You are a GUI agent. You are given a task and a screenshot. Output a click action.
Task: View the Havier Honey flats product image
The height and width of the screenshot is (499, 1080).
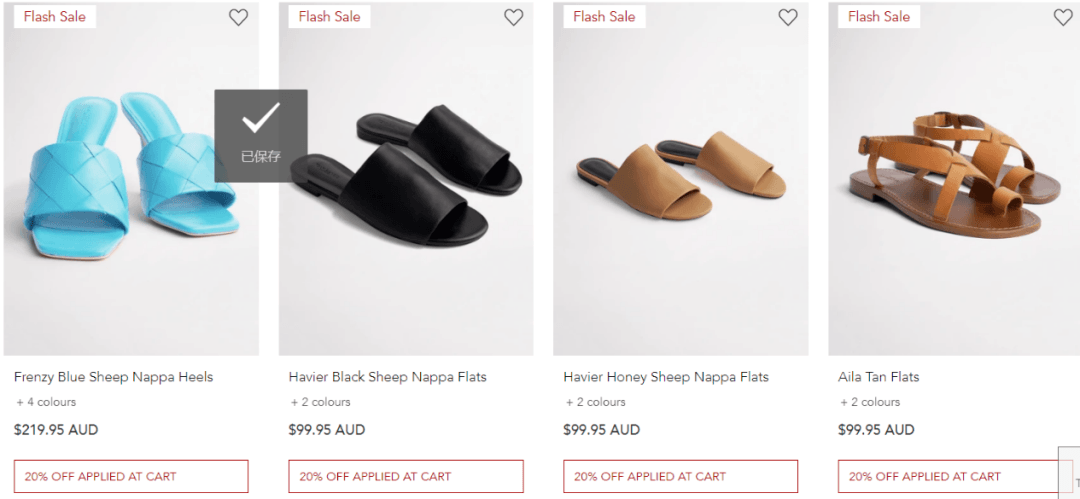pyautogui.click(x=681, y=179)
